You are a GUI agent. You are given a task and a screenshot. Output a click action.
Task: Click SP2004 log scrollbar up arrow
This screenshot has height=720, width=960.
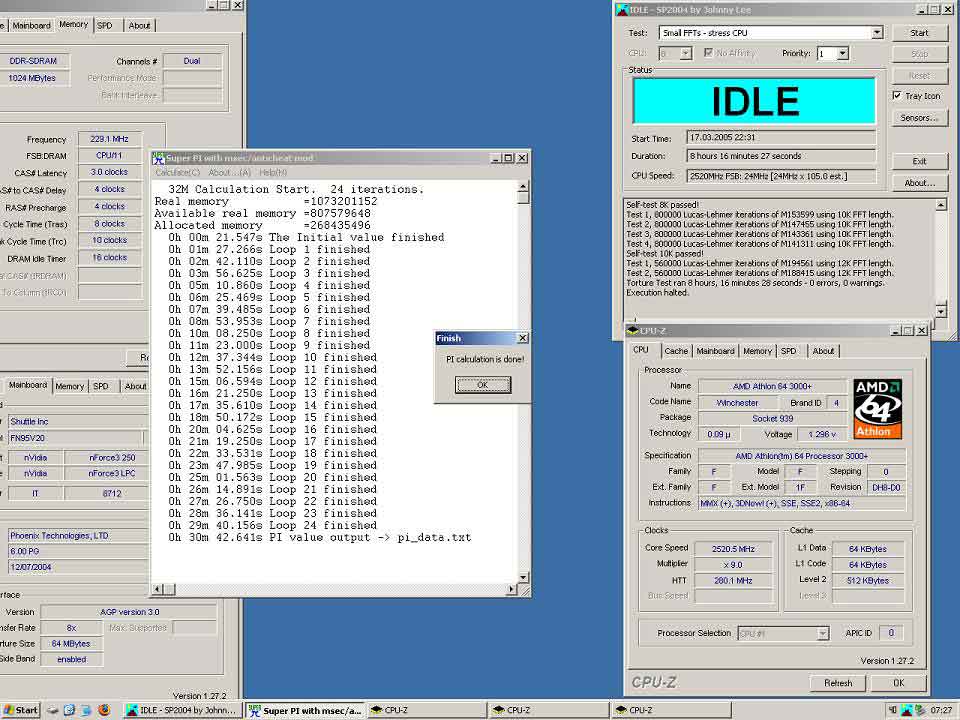pyautogui.click(x=941, y=204)
